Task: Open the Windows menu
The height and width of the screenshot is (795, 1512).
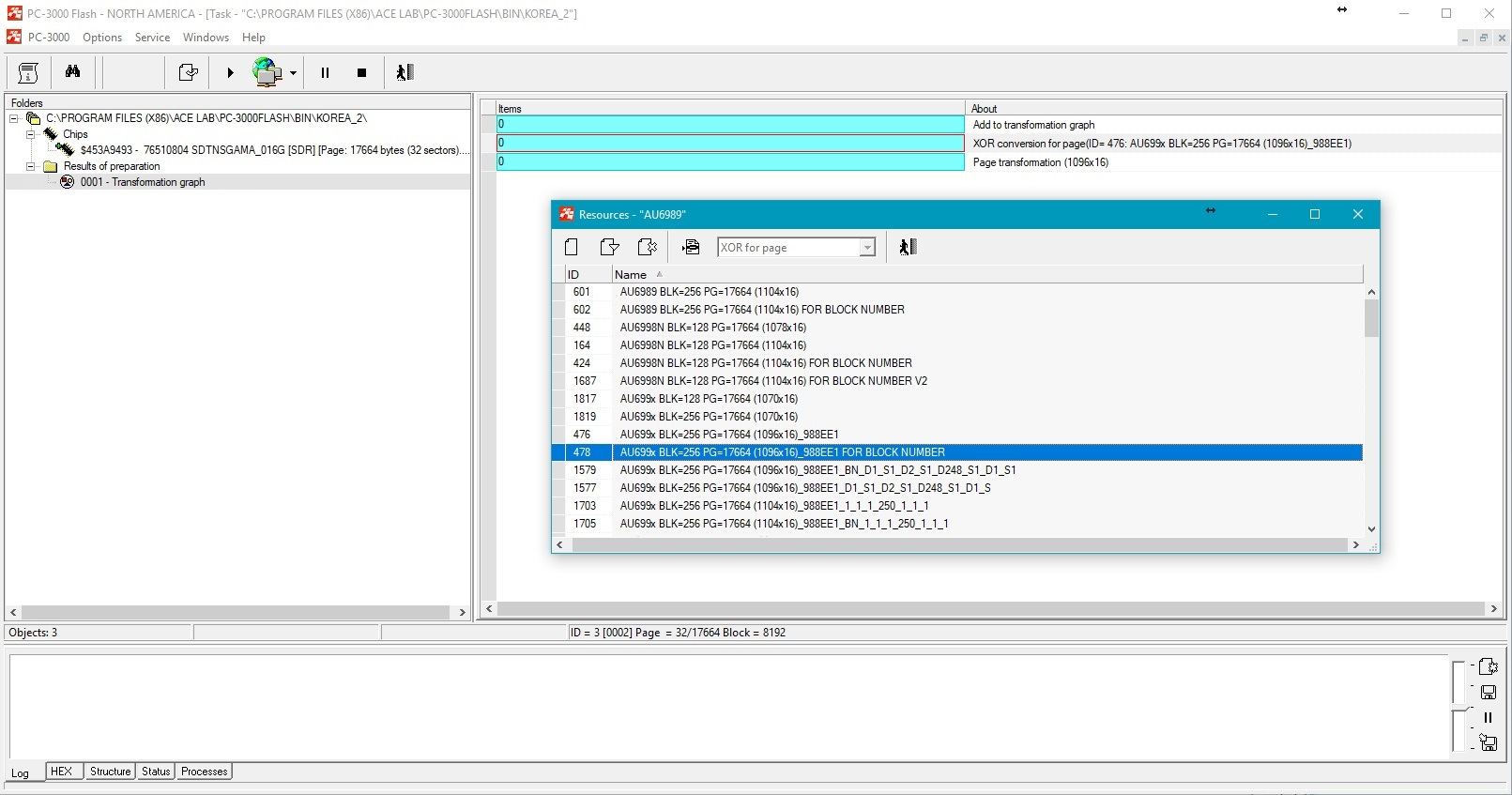Action: pos(206,38)
